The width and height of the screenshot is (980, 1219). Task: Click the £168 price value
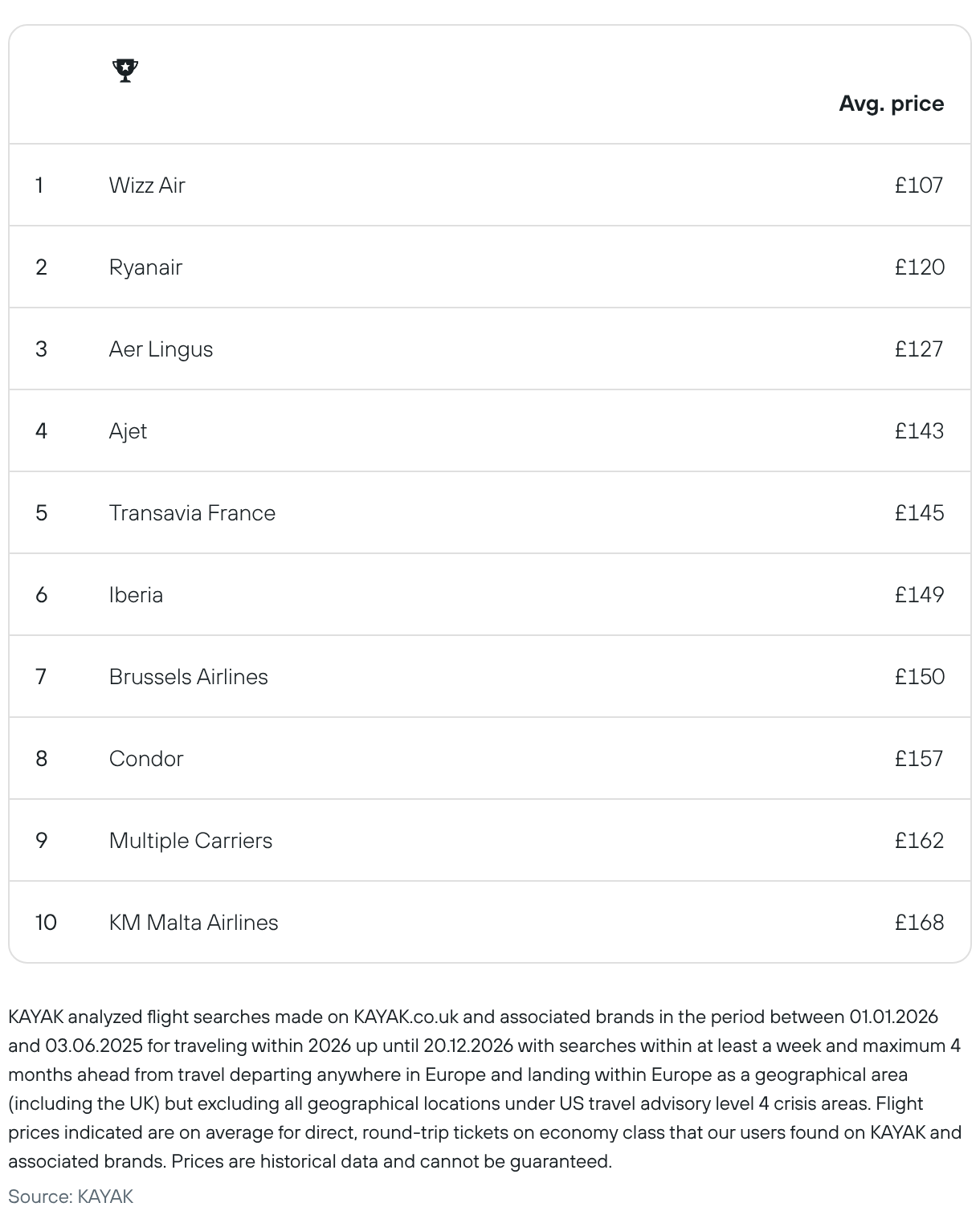919,923
